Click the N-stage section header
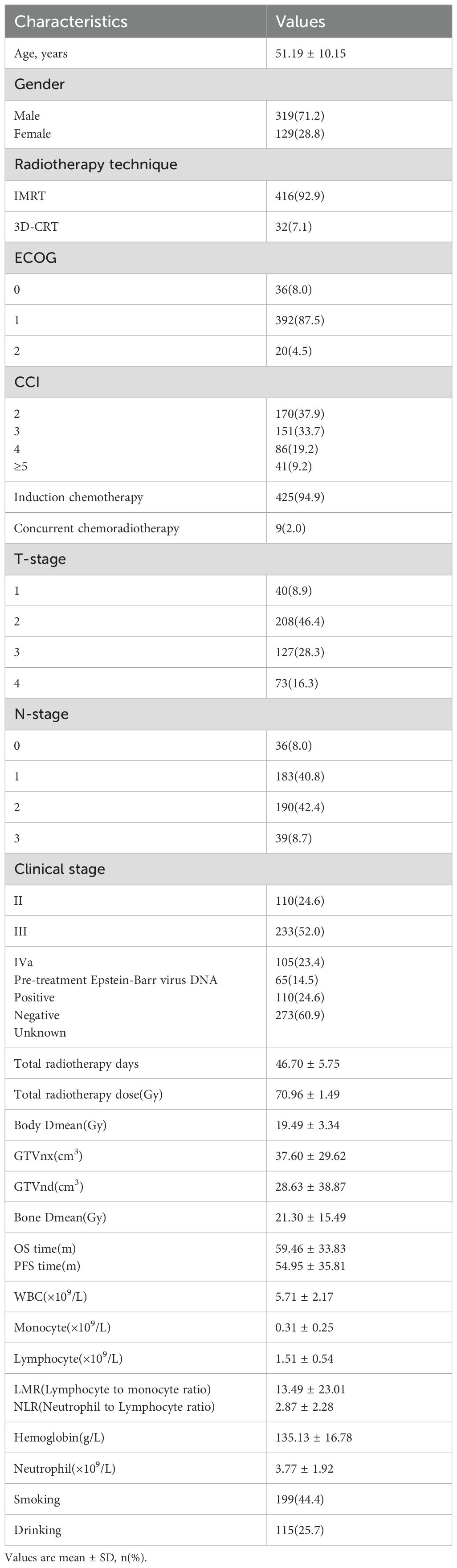This screenshot has width=457, height=1568. [41, 714]
